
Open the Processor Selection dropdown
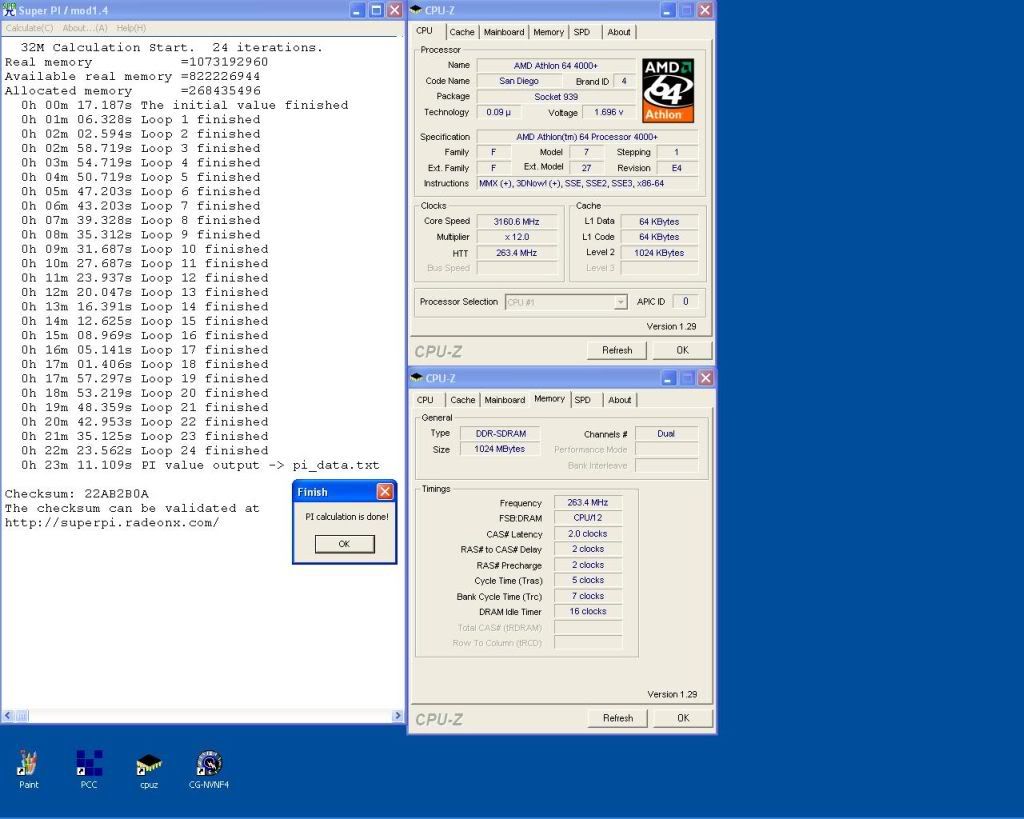[566, 302]
